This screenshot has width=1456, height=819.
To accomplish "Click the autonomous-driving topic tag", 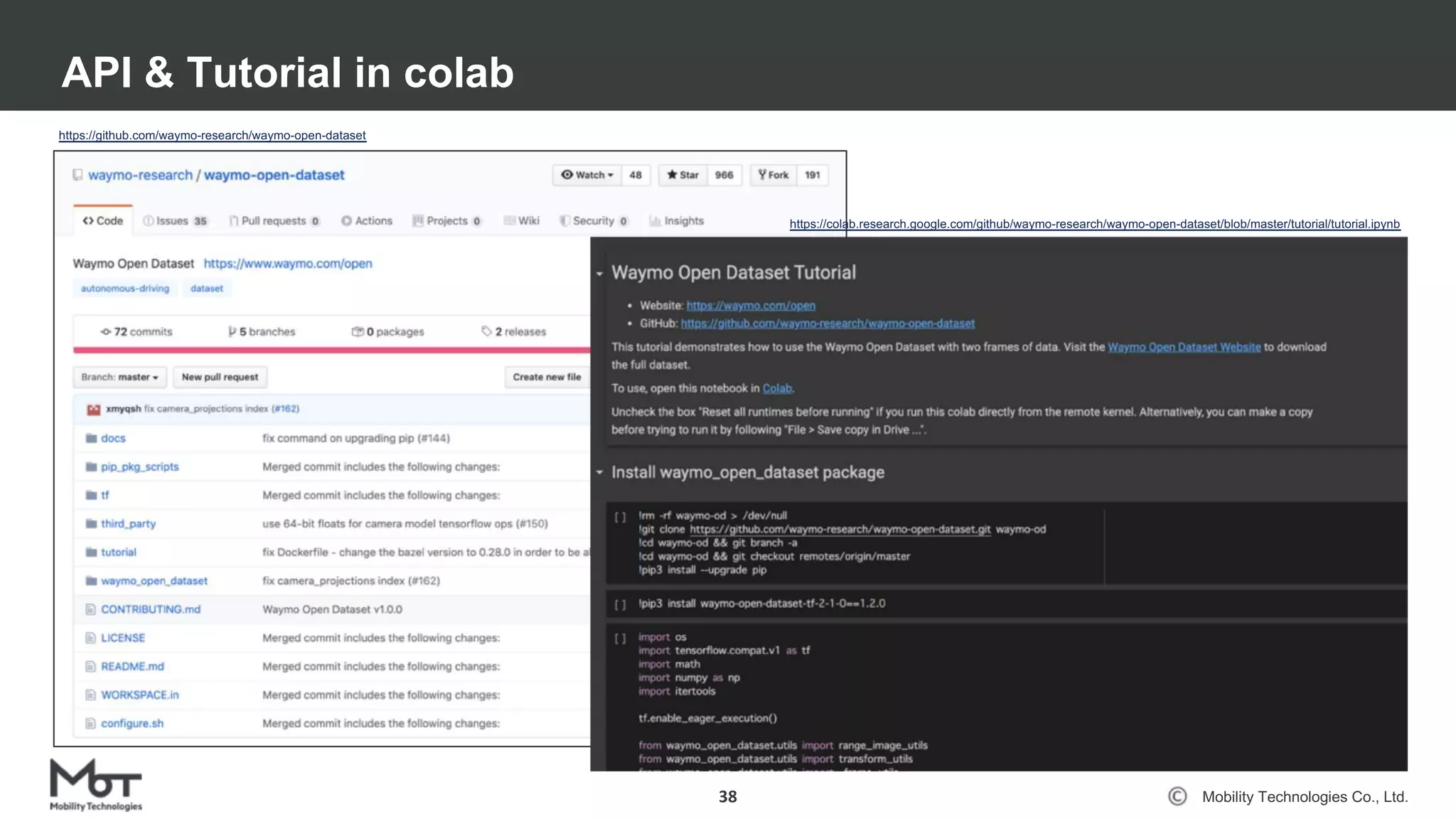I will point(125,289).
